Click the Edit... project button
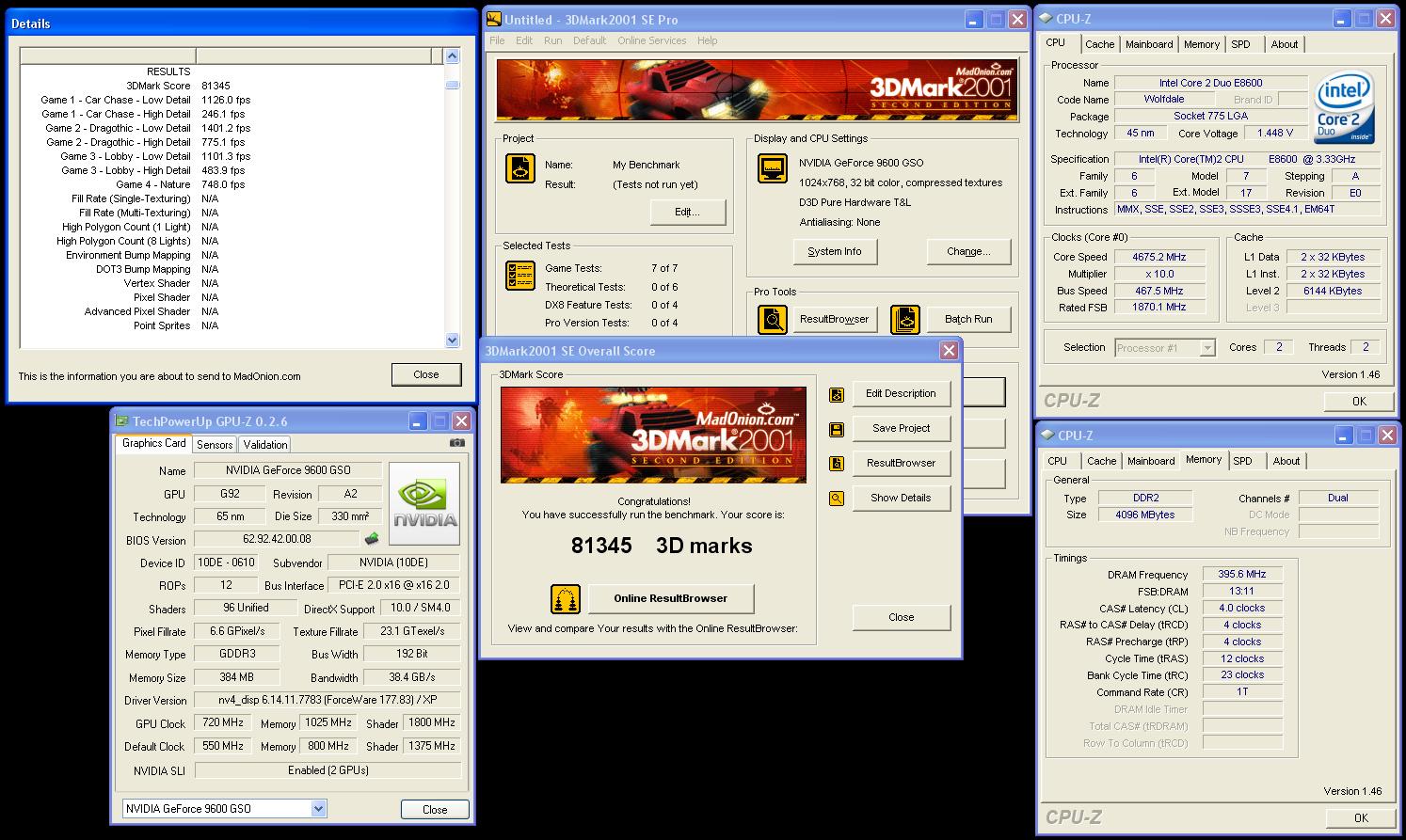Screen dimensions: 1406x840 pyautogui.click(x=688, y=212)
